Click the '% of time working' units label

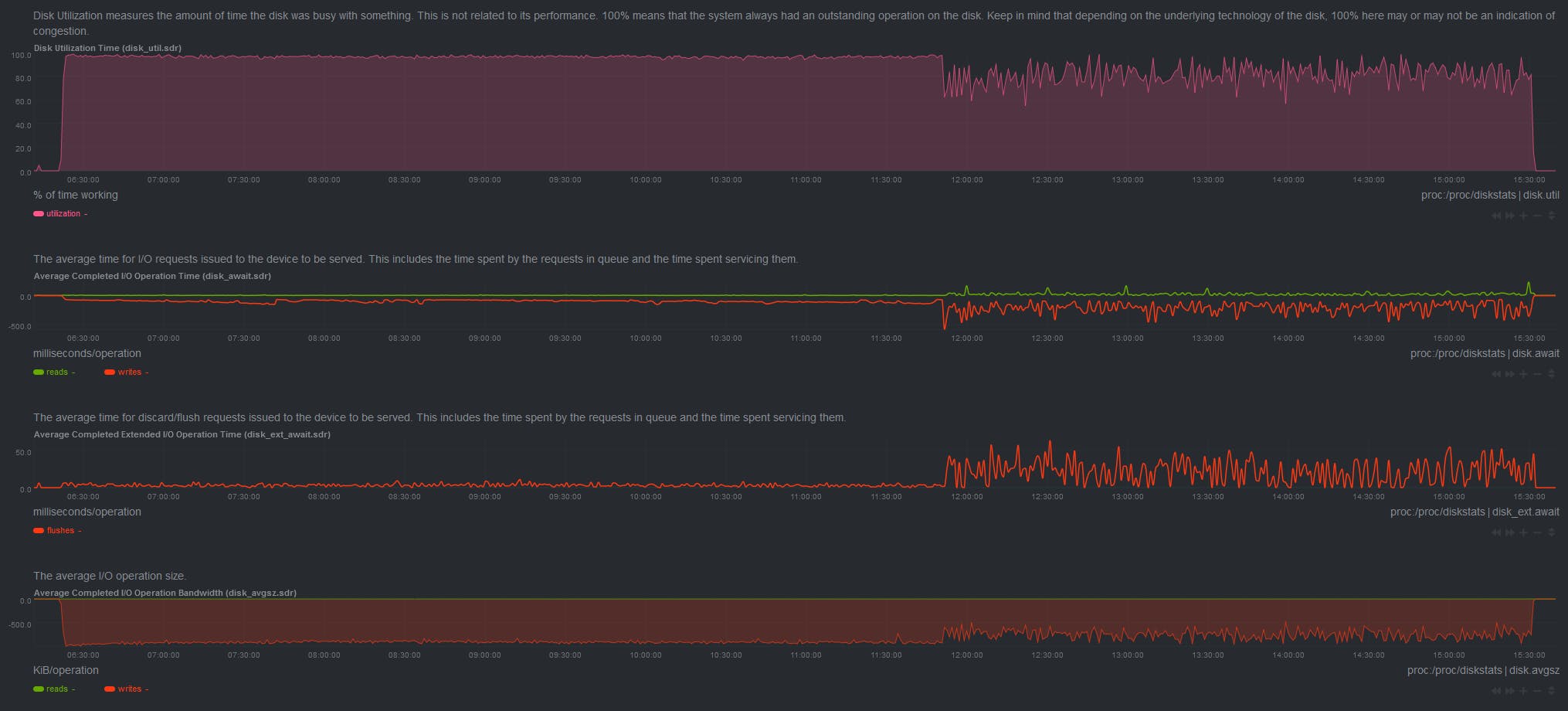76,195
